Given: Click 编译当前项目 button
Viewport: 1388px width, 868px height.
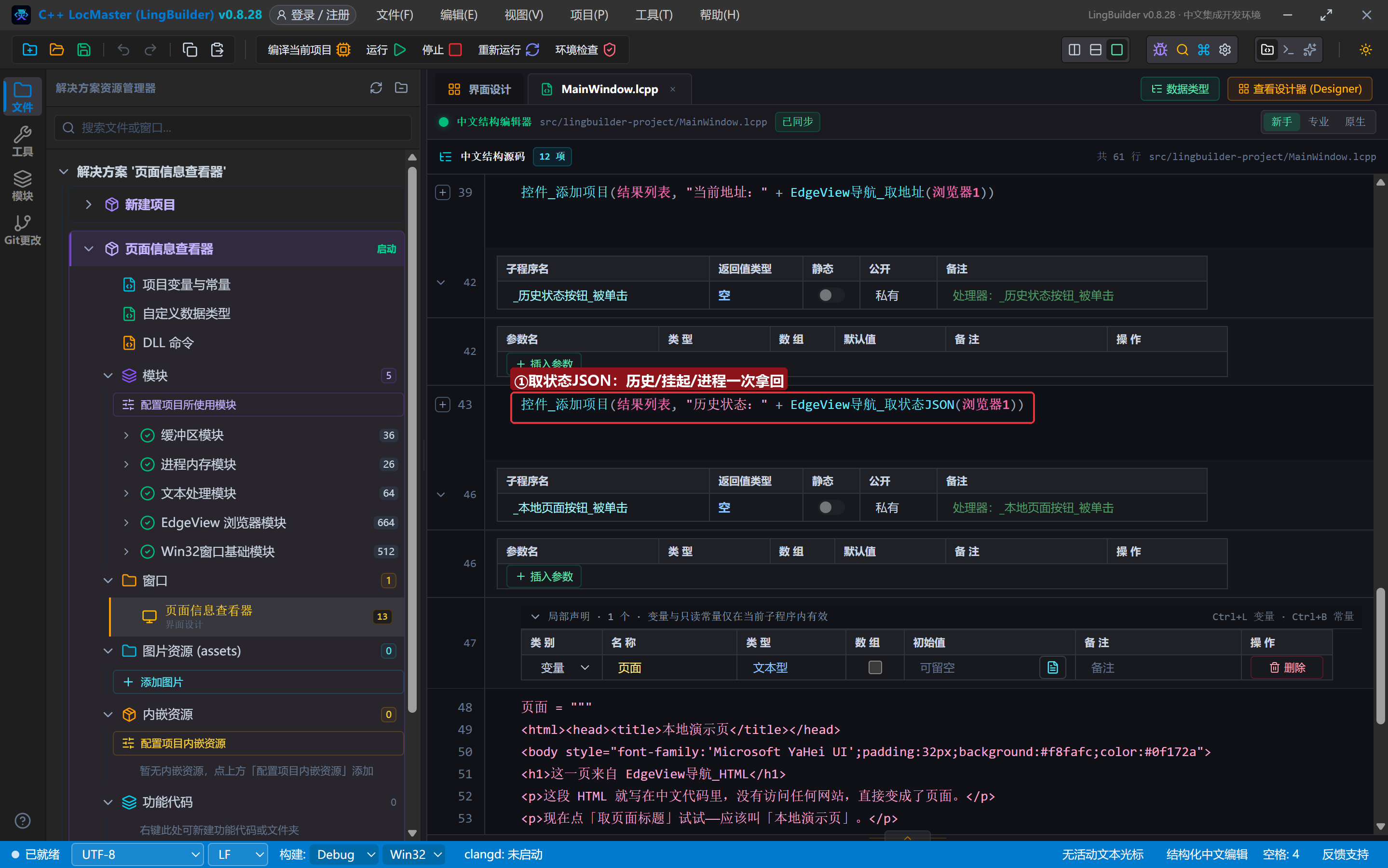Looking at the screenshot, I should tap(309, 49).
